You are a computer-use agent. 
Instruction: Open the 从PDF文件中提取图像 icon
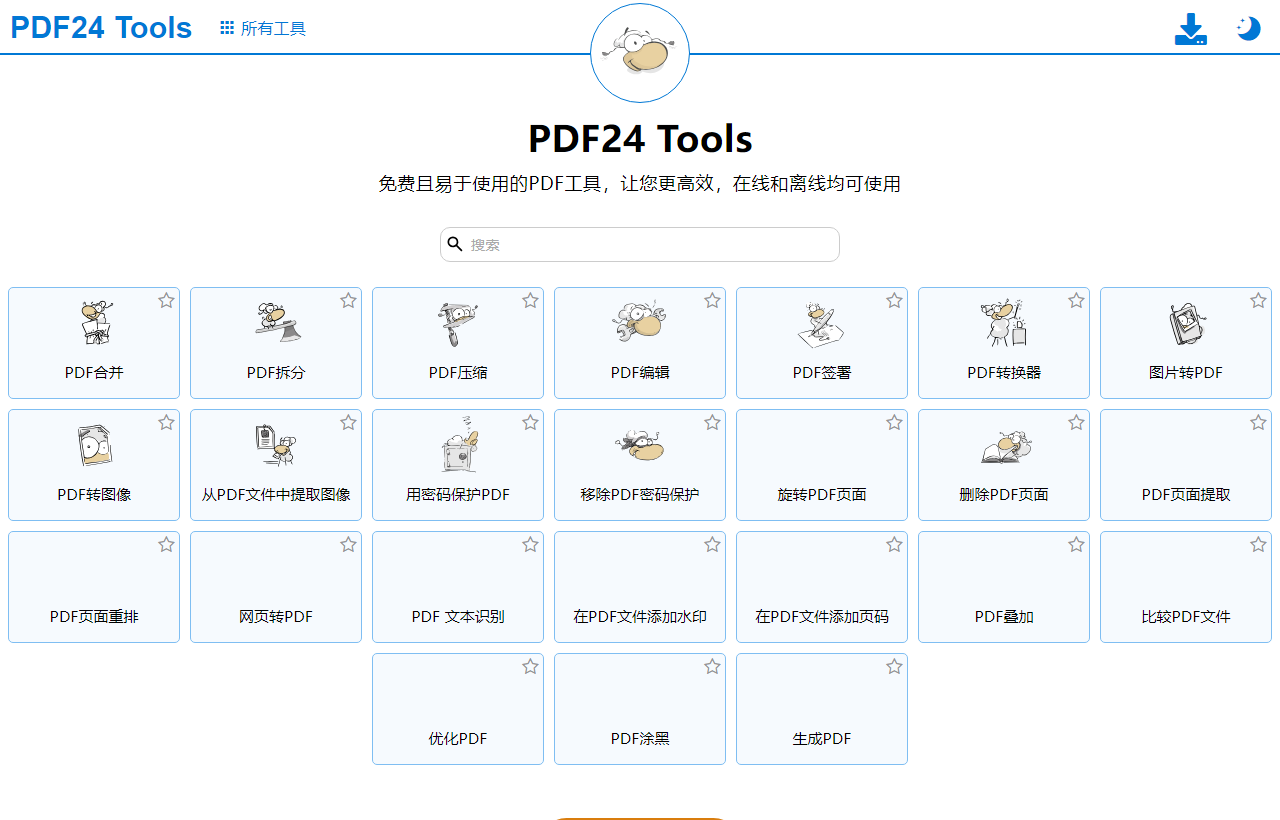(277, 445)
